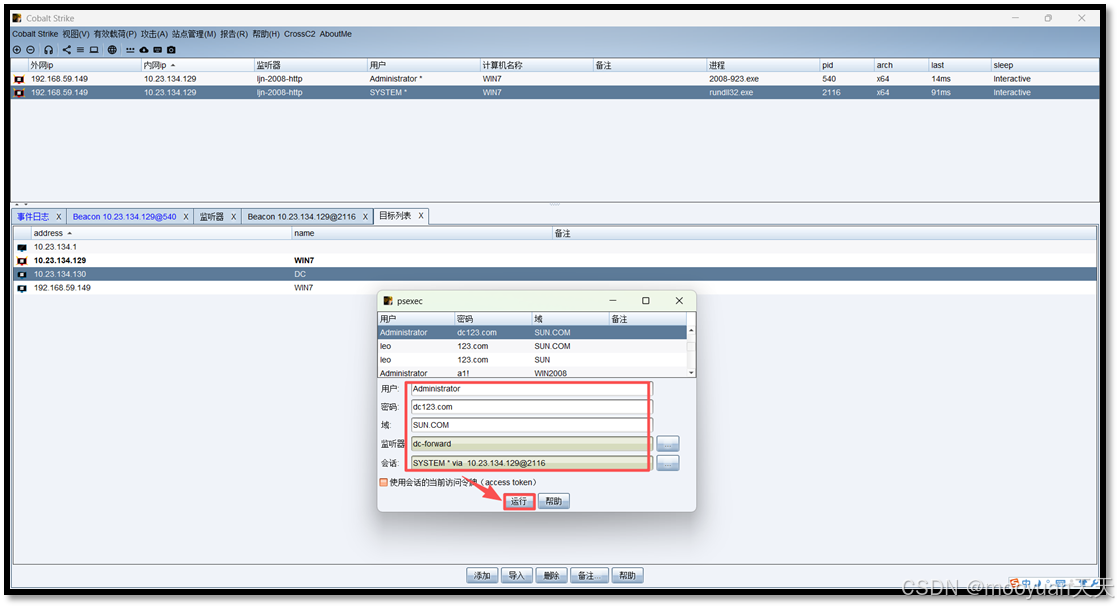Image resolution: width=1119 pixels, height=608 pixels.
Task: Select credential row leo with domain SUN
Action: tap(532, 360)
